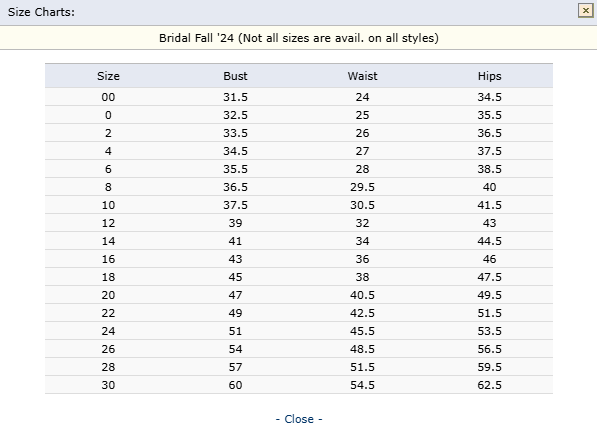The width and height of the screenshot is (597, 438).
Task: Select the size 16 row label
Action: tap(108, 259)
